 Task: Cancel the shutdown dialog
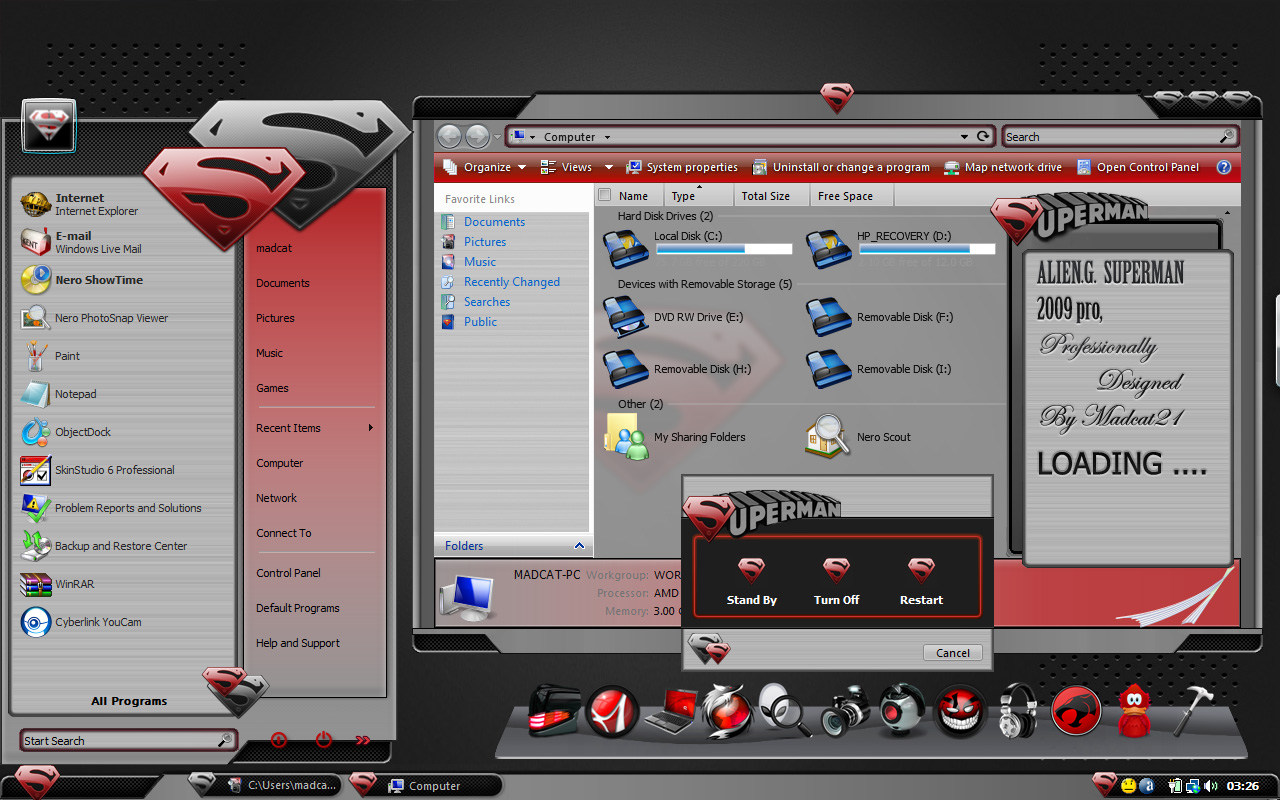click(953, 653)
